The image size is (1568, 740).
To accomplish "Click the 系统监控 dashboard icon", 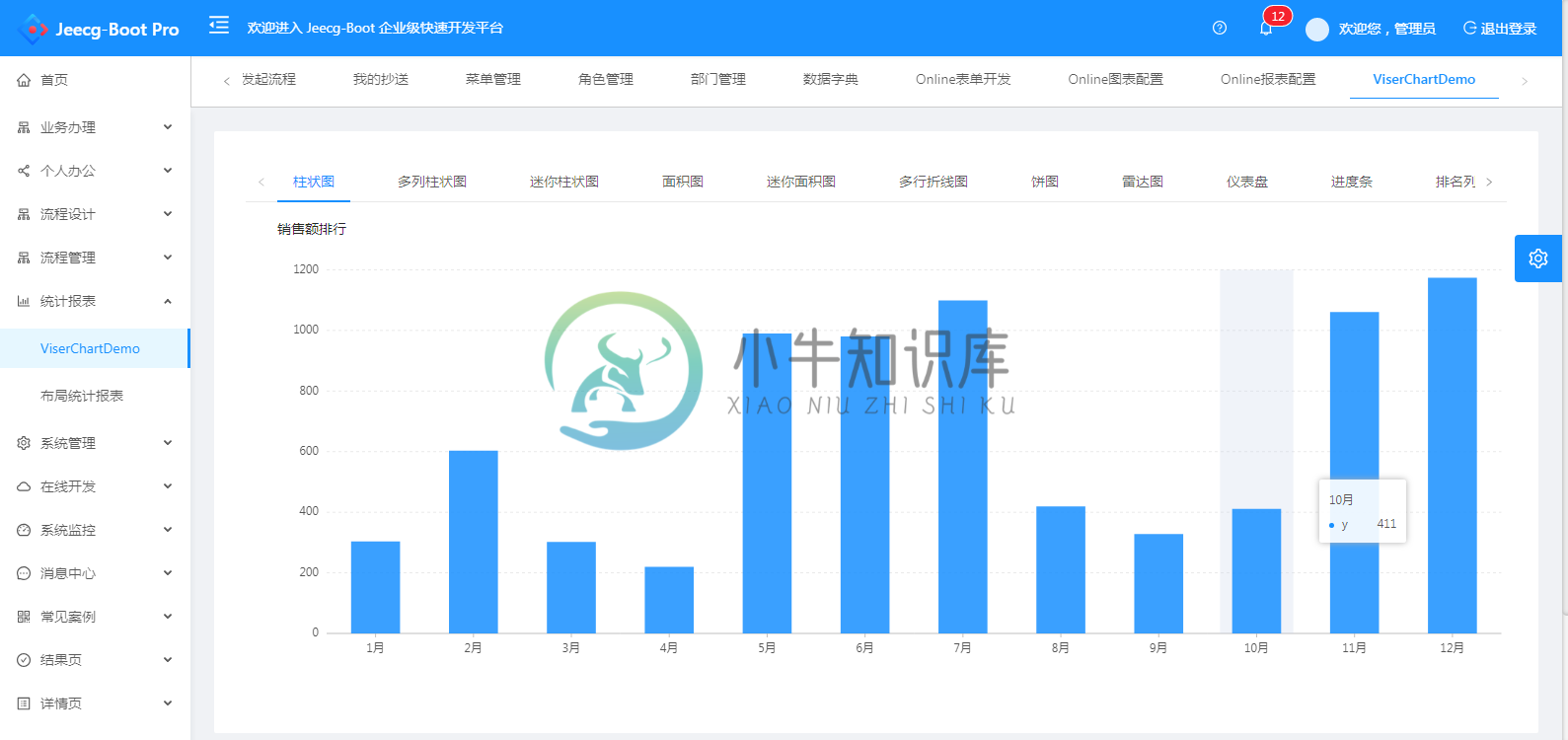I will [24, 530].
